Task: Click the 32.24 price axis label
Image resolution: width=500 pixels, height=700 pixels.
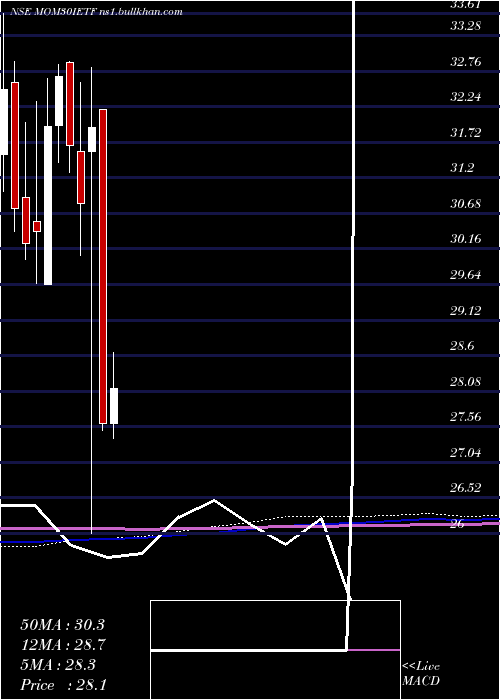Action: coord(466,97)
